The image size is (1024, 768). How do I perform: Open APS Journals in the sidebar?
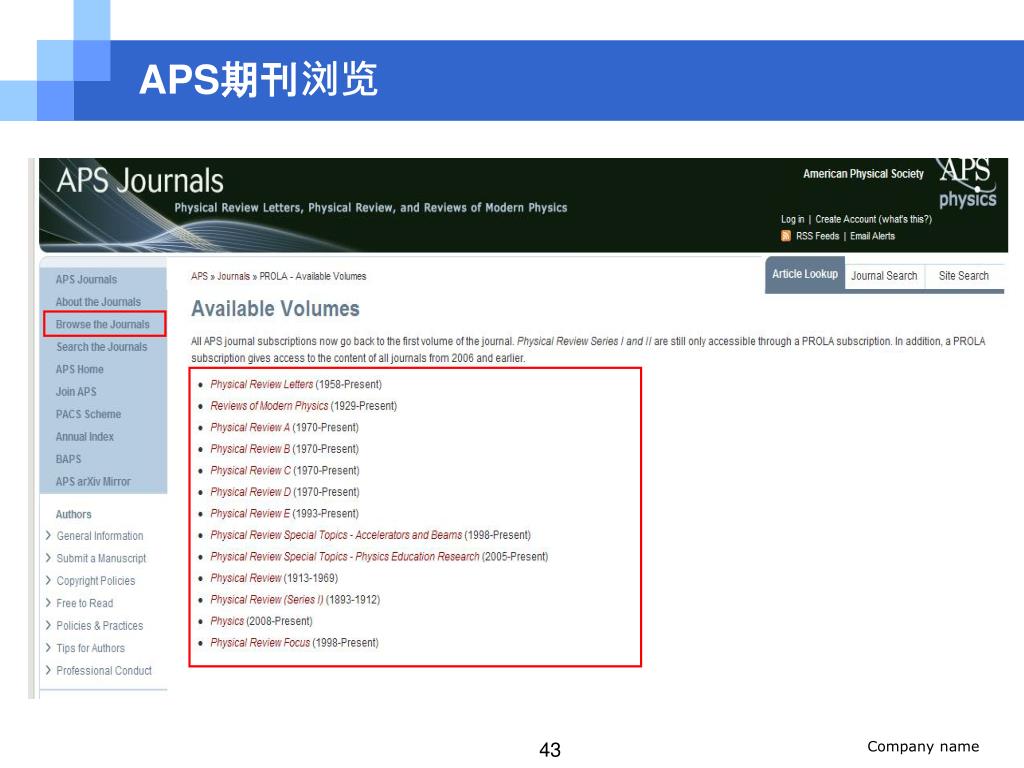(x=86, y=280)
